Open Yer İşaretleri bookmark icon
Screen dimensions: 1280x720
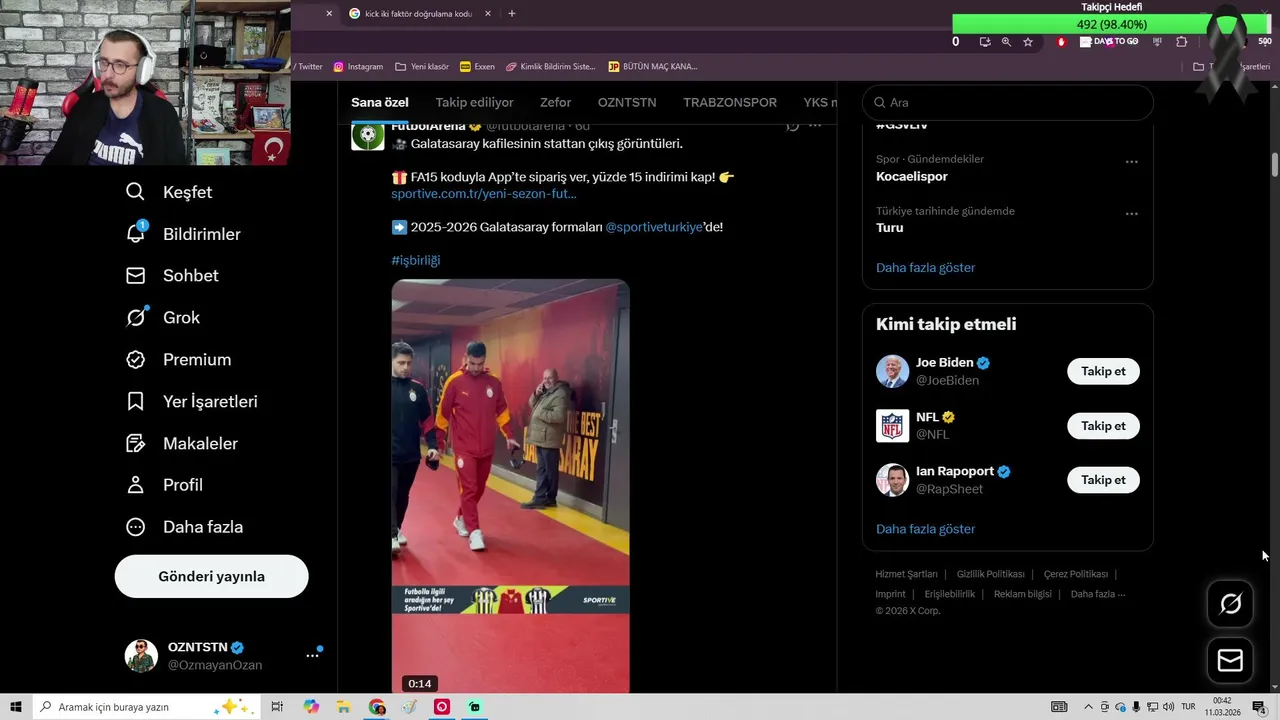click(136, 401)
